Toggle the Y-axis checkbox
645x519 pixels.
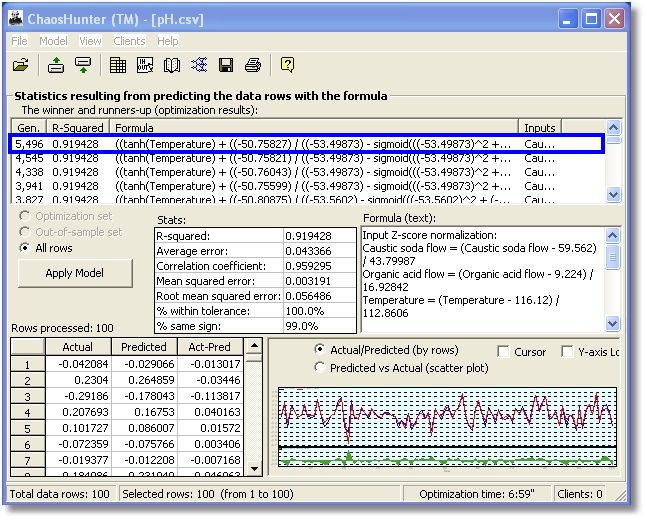[x=567, y=352]
